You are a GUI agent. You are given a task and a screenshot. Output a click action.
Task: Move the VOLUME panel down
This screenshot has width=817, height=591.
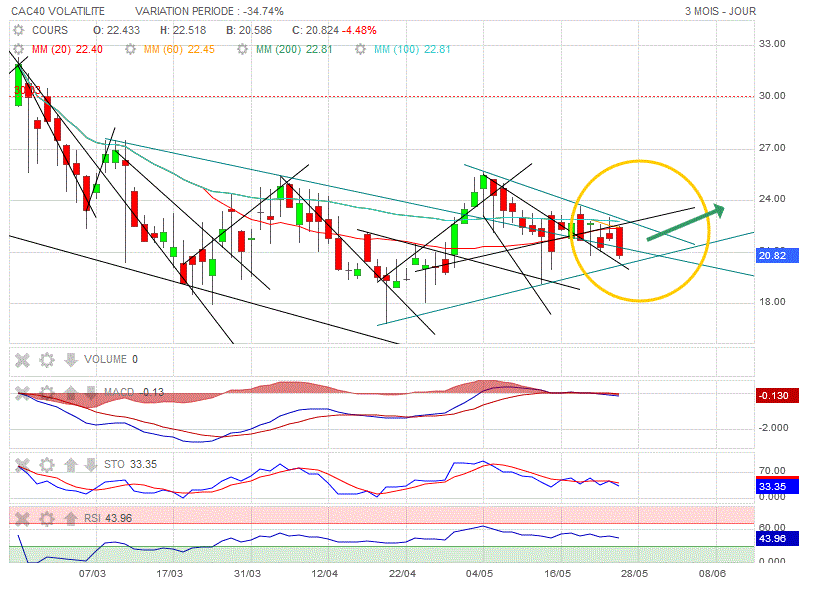pyautogui.click(x=71, y=360)
